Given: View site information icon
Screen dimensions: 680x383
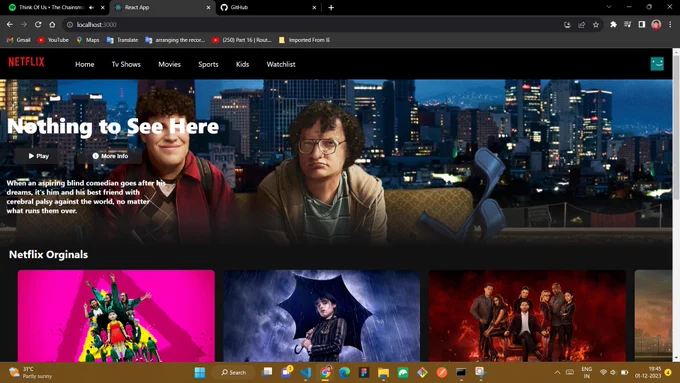Looking at the screenshot, I should 70,25.
